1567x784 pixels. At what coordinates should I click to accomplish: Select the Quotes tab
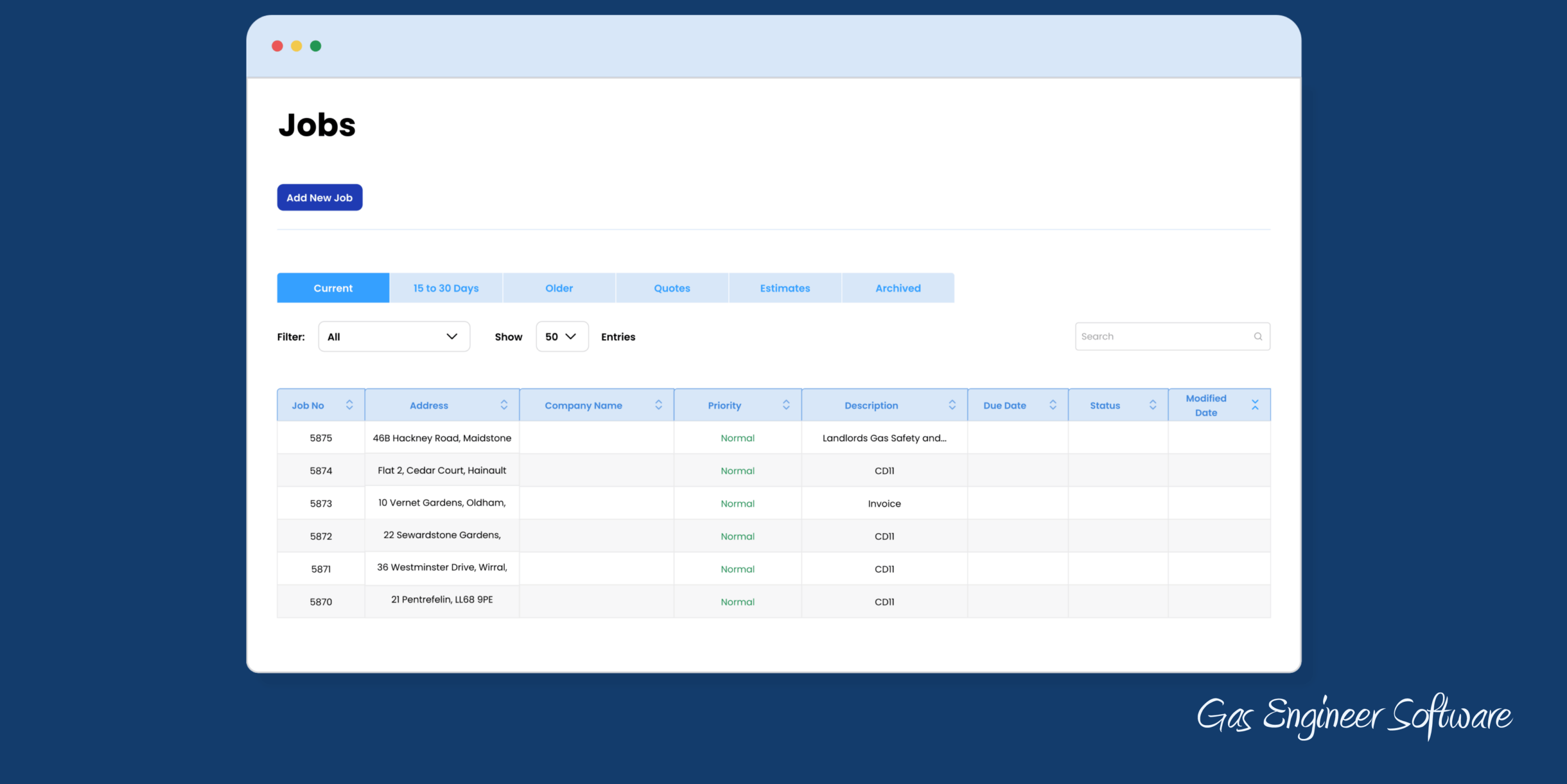point(671,288)
